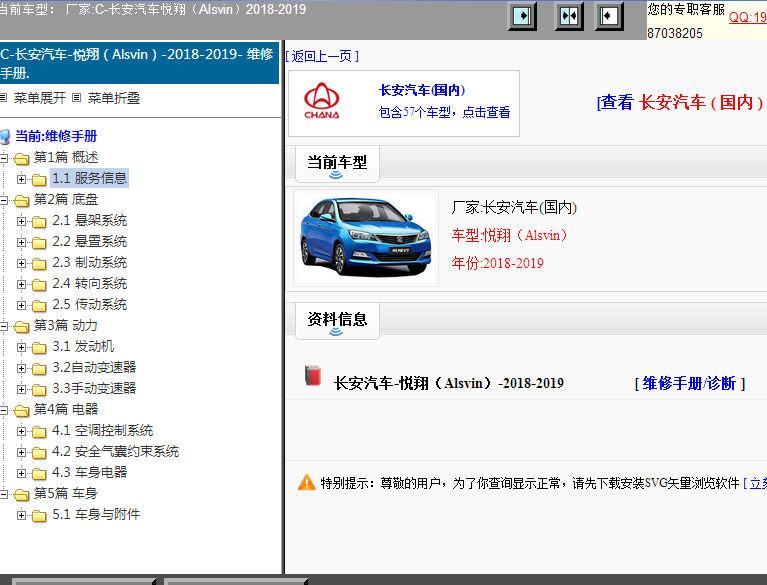
Task: Click 厂家:长安汽车(国内) text
Action: (x=514, y=207)
